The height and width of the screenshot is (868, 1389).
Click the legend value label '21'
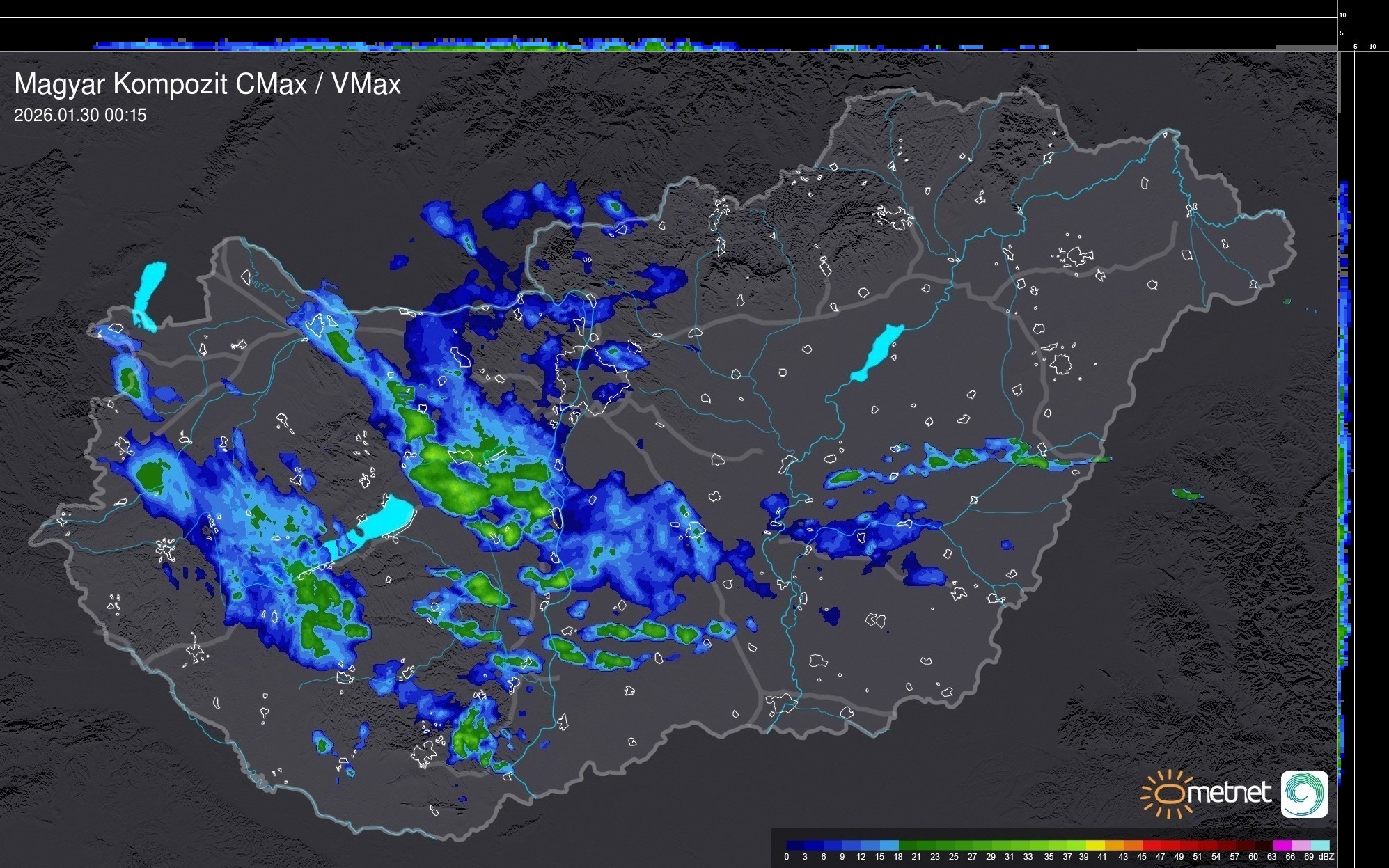(916, 857)
